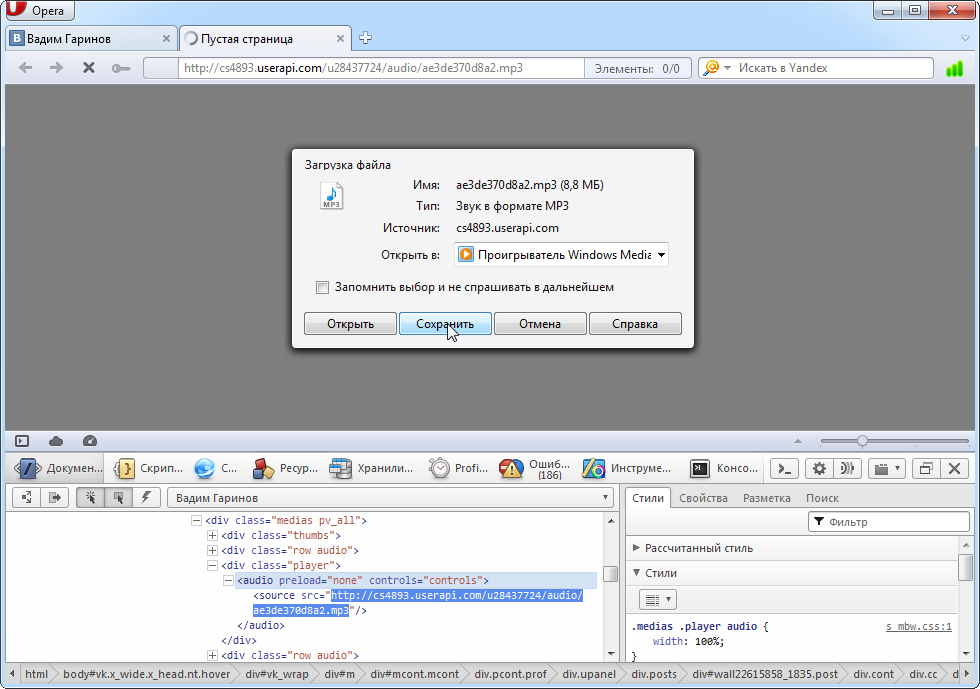Toggle the update DOM lightning icon
The image size is (980, 689).
(x=146, y=498)
